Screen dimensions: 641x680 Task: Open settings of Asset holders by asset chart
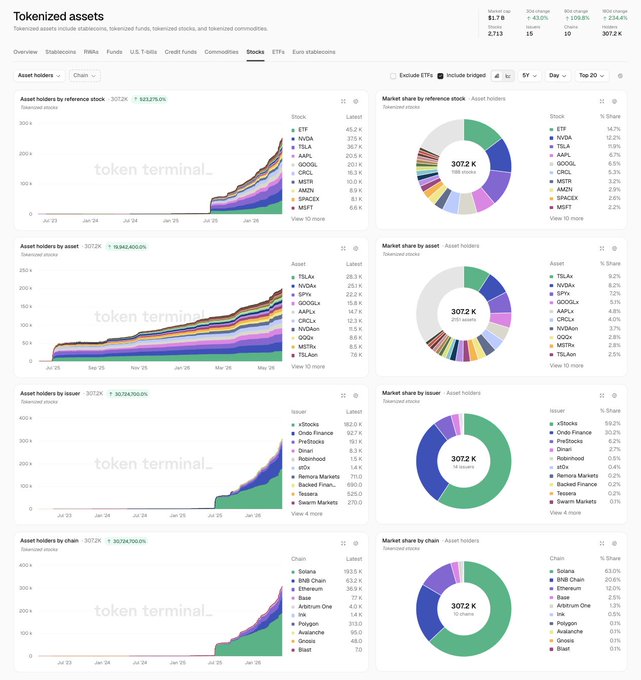[356, 248]
